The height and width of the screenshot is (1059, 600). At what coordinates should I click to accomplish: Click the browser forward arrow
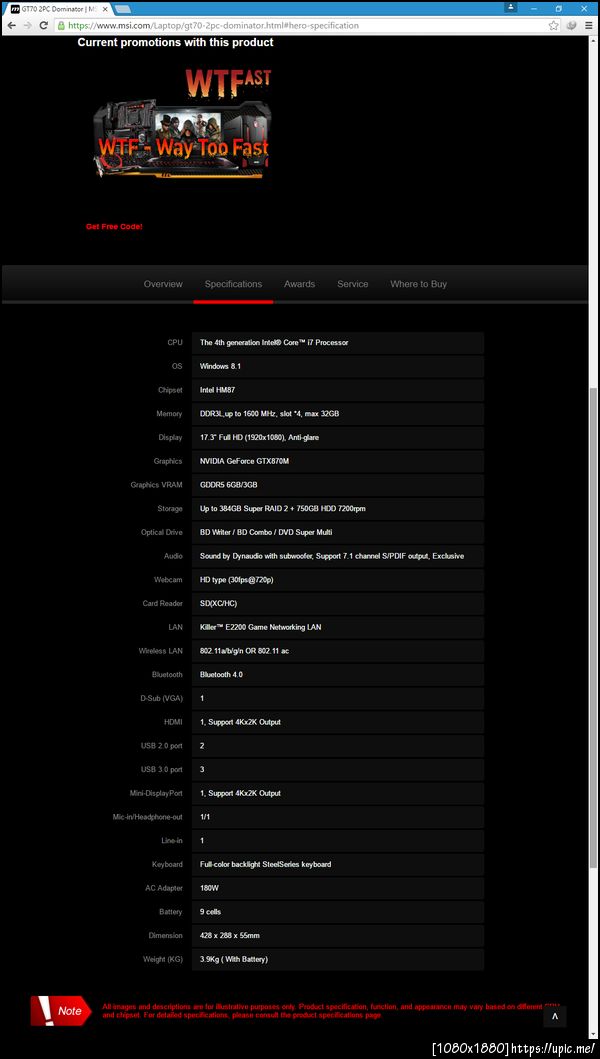coord(28,26)
